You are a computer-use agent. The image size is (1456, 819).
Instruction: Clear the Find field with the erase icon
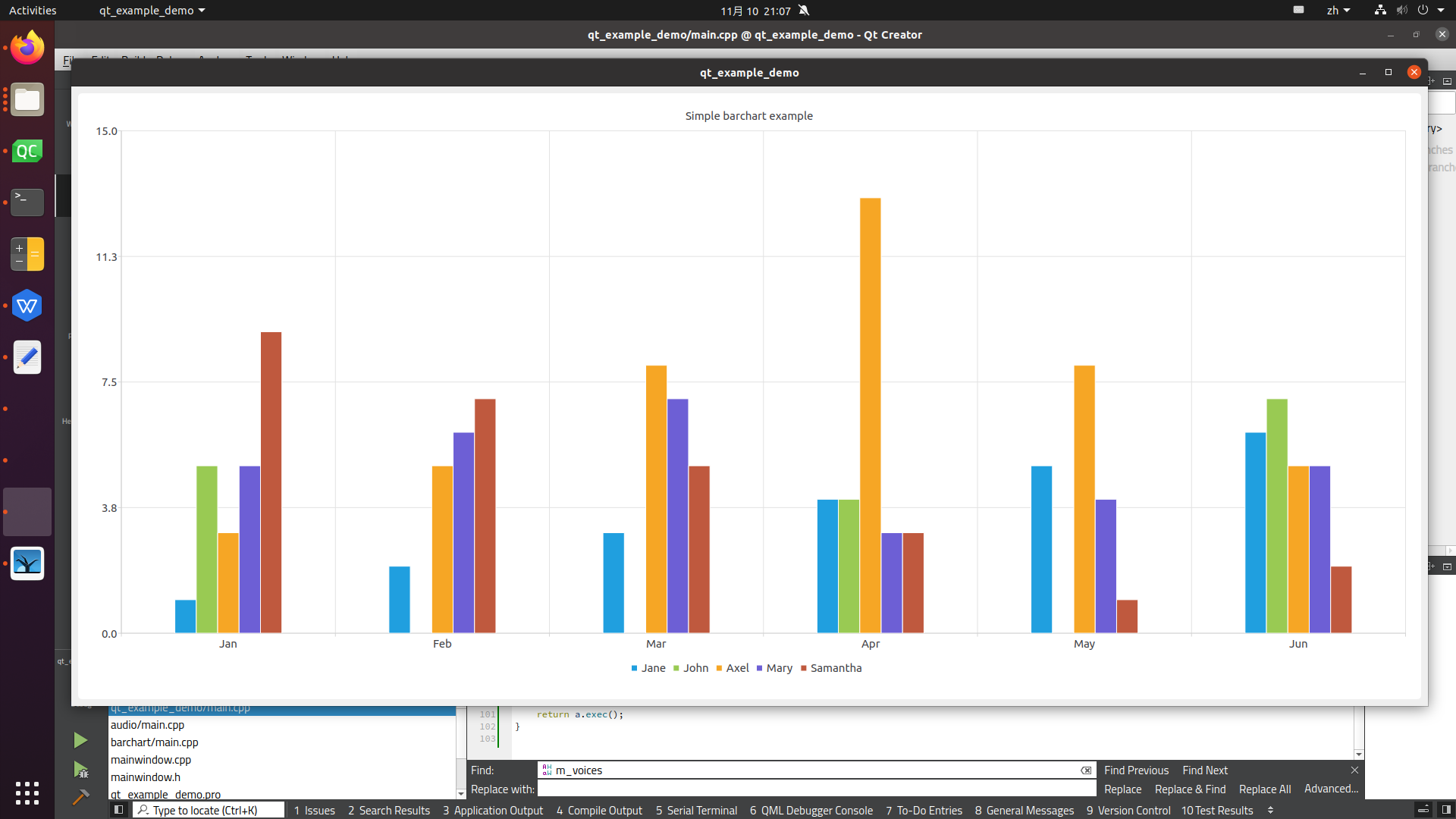coord(1086,770)
